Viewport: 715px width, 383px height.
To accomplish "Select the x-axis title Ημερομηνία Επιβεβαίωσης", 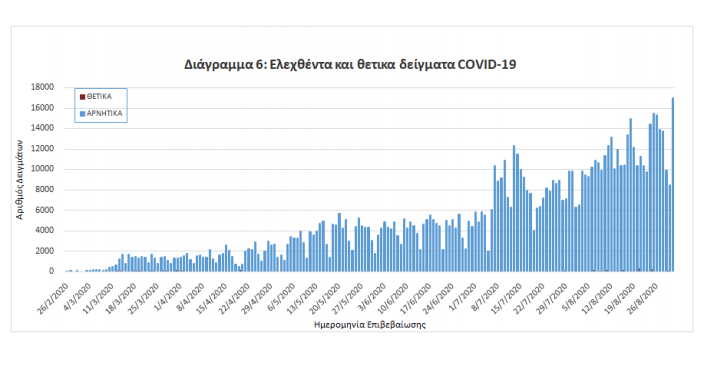I will (370, 325).
